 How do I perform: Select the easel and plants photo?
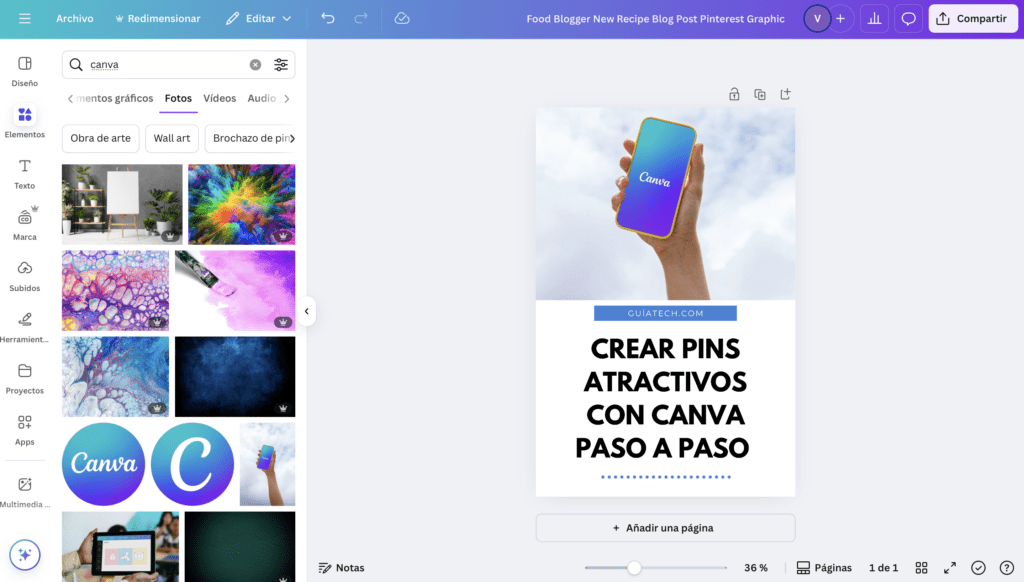122,204
